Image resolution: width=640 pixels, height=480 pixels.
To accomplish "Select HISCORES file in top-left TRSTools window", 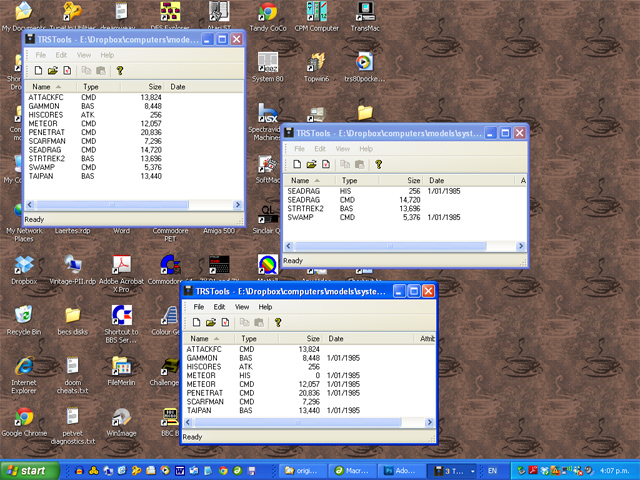I will (46, 115).
